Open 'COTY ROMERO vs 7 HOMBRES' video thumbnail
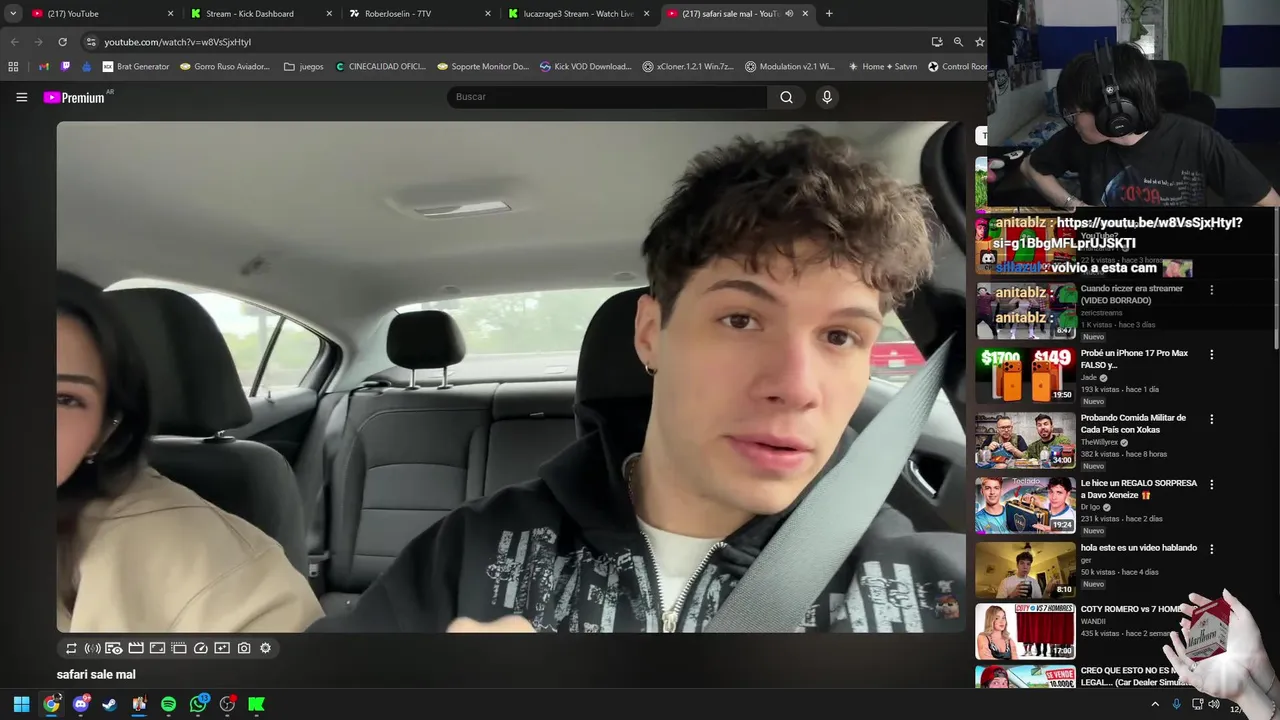Viewport: 1280px width, 720px height. [x=1025, y=631]
